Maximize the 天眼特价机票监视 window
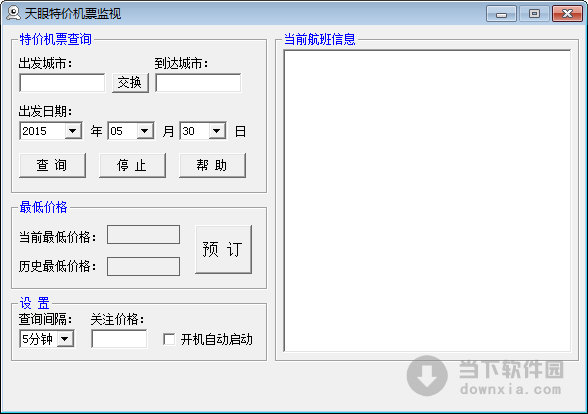 pos(534,14)
